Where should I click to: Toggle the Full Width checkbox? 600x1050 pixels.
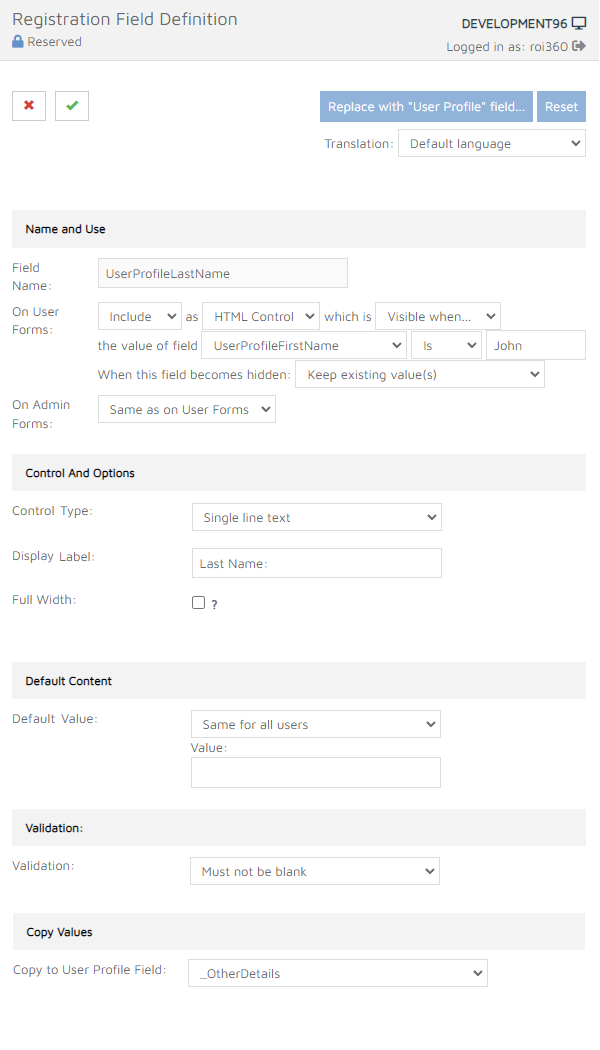coord(198,603)
